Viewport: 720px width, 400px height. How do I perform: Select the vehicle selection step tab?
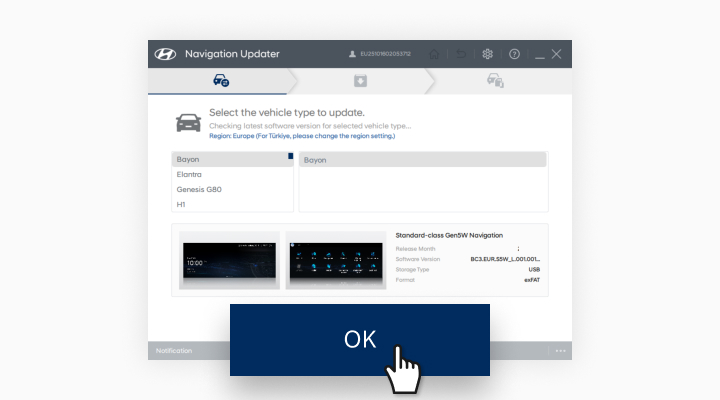220,80
